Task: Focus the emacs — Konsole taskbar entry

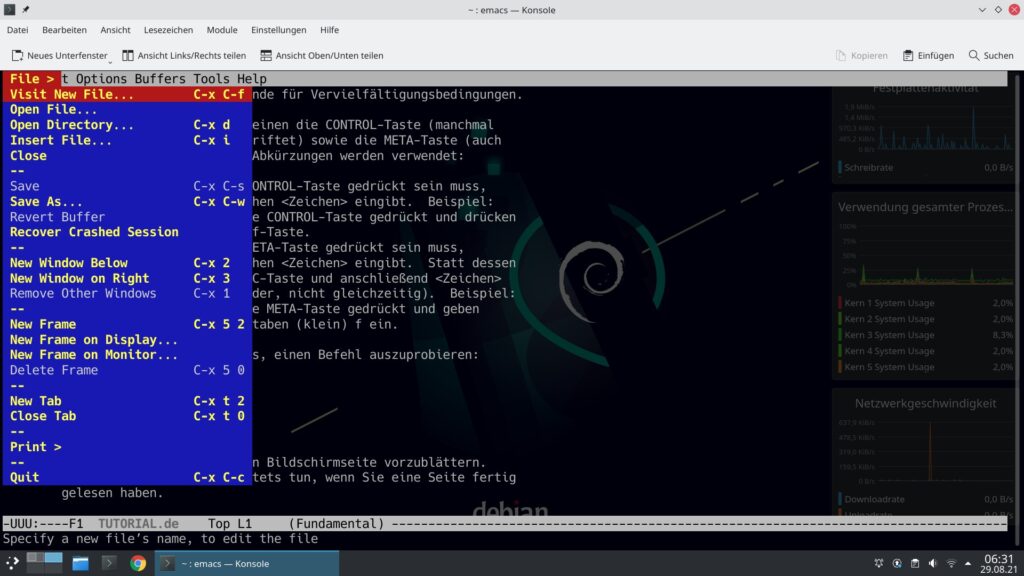Action: click(247, 563)
